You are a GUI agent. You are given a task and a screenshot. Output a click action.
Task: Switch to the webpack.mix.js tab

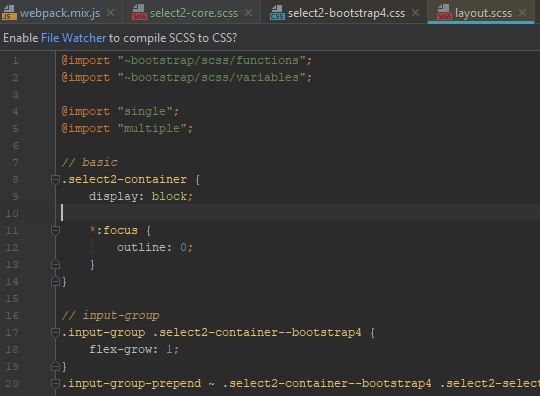(x=60, y=13)
